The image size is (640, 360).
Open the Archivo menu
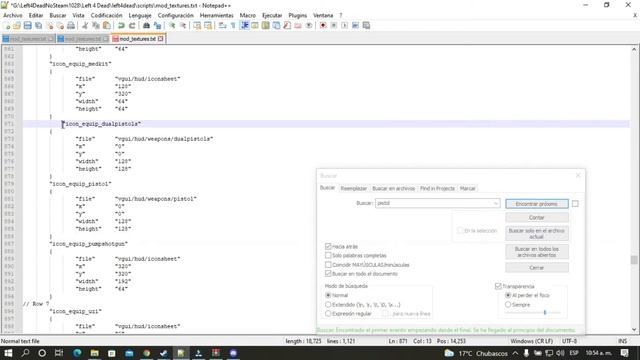[x=13, y=15]
